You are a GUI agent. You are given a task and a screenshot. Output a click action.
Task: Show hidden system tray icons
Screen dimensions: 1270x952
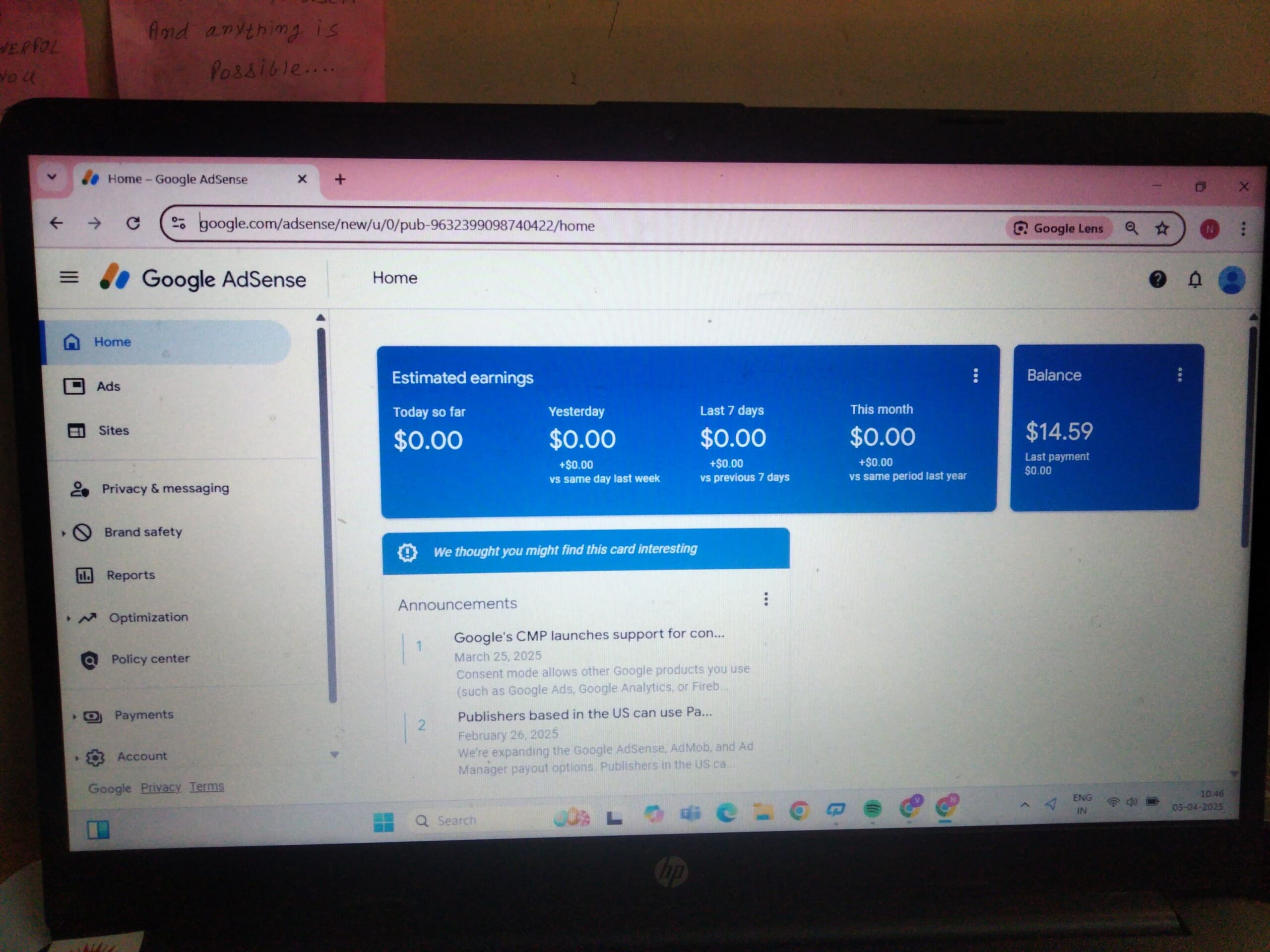(1025, 805)
